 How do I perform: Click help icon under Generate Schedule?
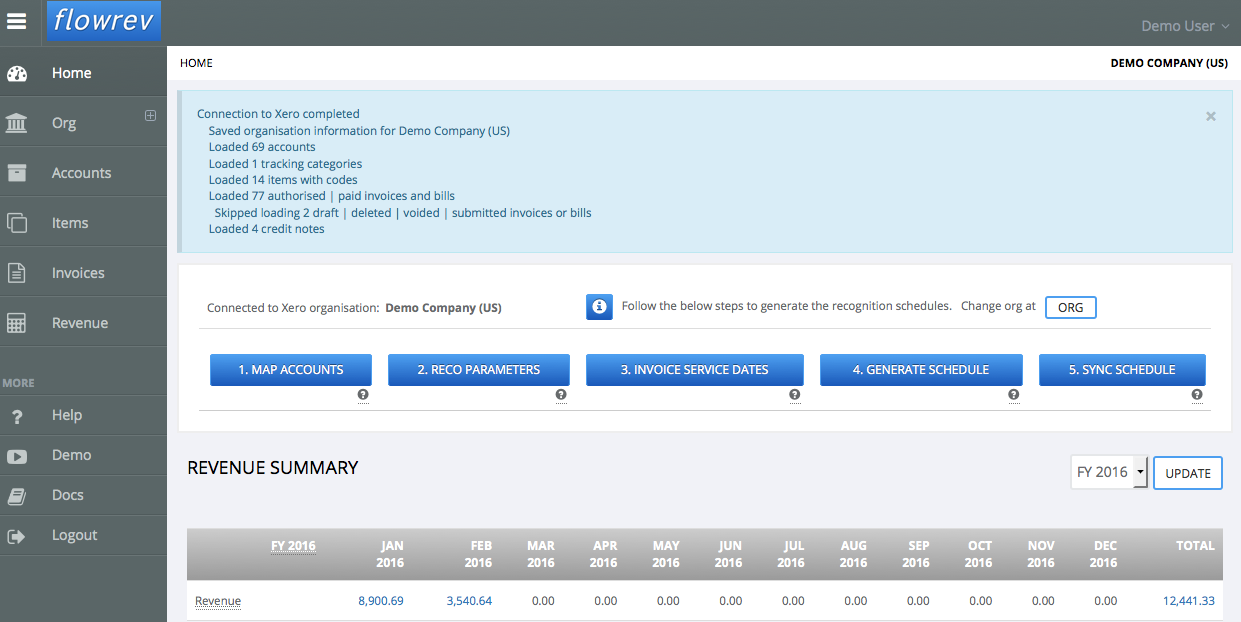[x=1014, y=395]
